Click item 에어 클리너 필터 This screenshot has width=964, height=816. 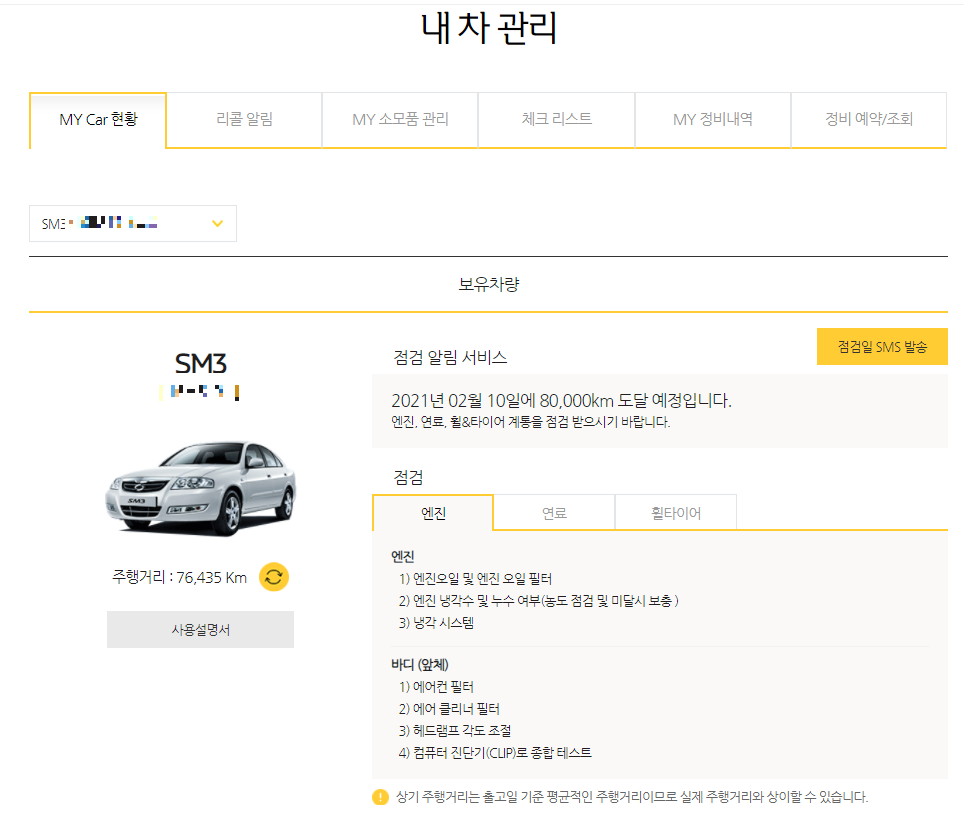pyautogui.click(x=449, y=709)
